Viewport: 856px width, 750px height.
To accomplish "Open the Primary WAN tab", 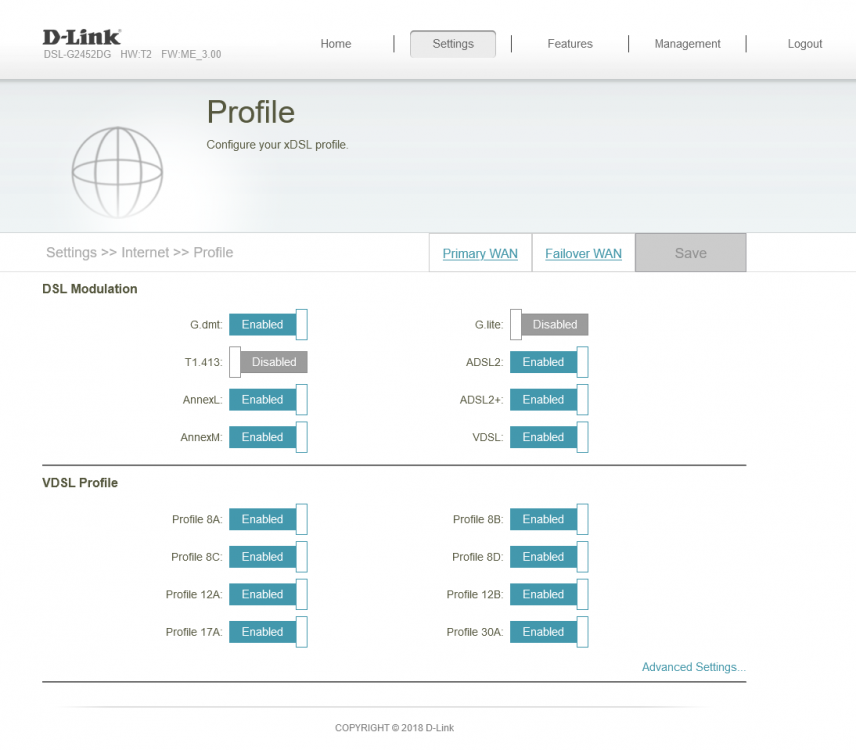I will point(480,253).
